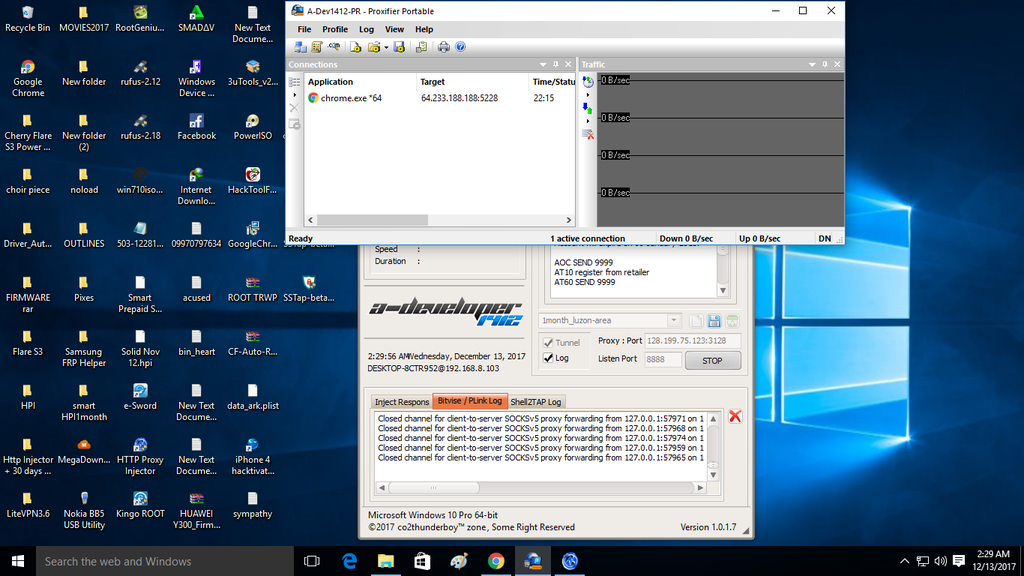Screen dimensions: 1024x576
Task: Open Google Chrome from the taskbar
Action: click(496, 561)
